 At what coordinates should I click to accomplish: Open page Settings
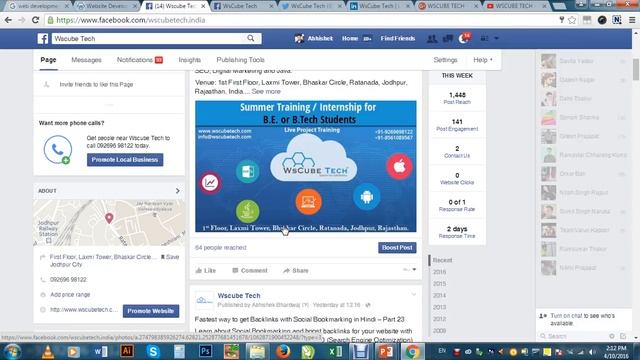(x=445, y=60)
